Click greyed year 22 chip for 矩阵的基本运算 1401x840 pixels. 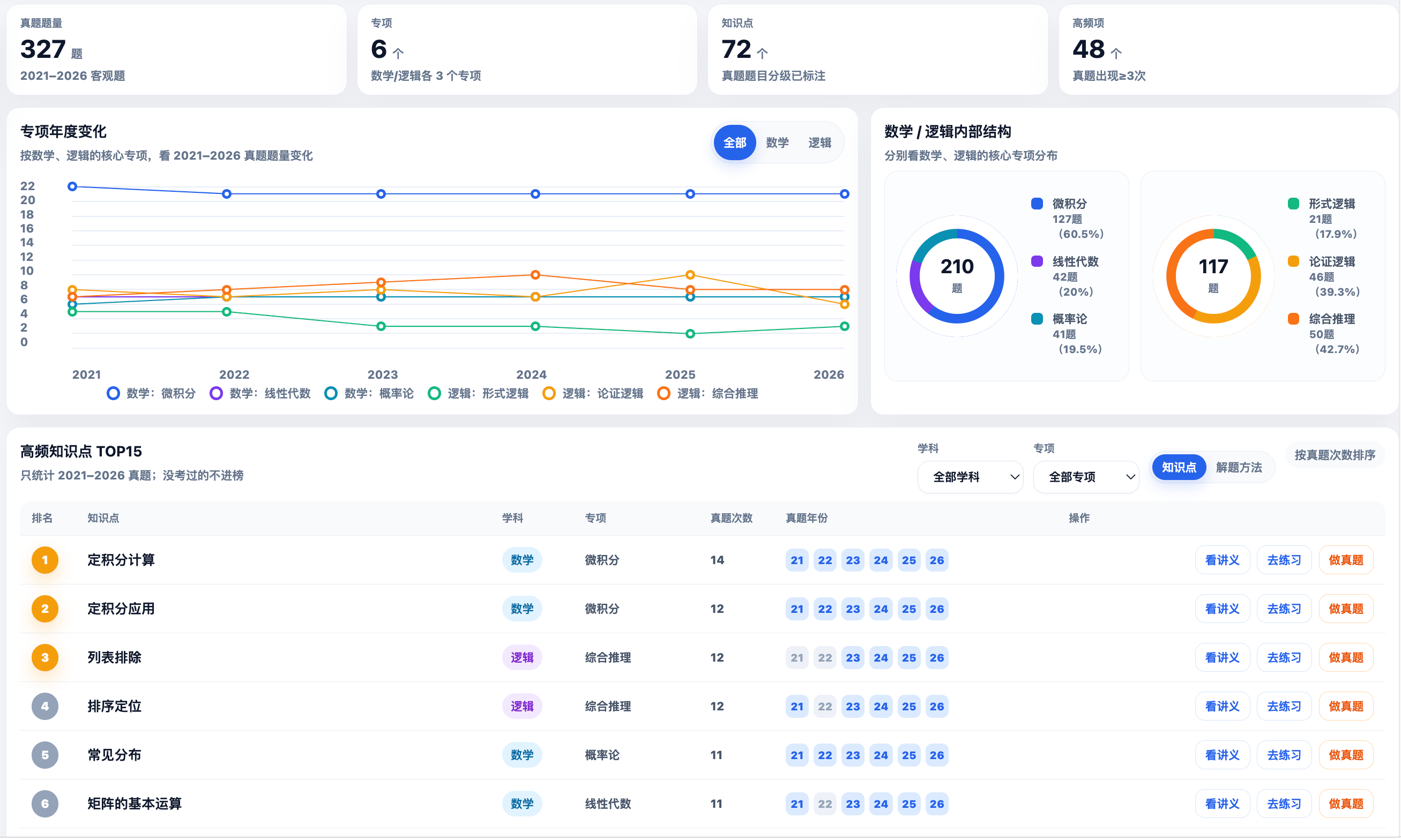825,804
